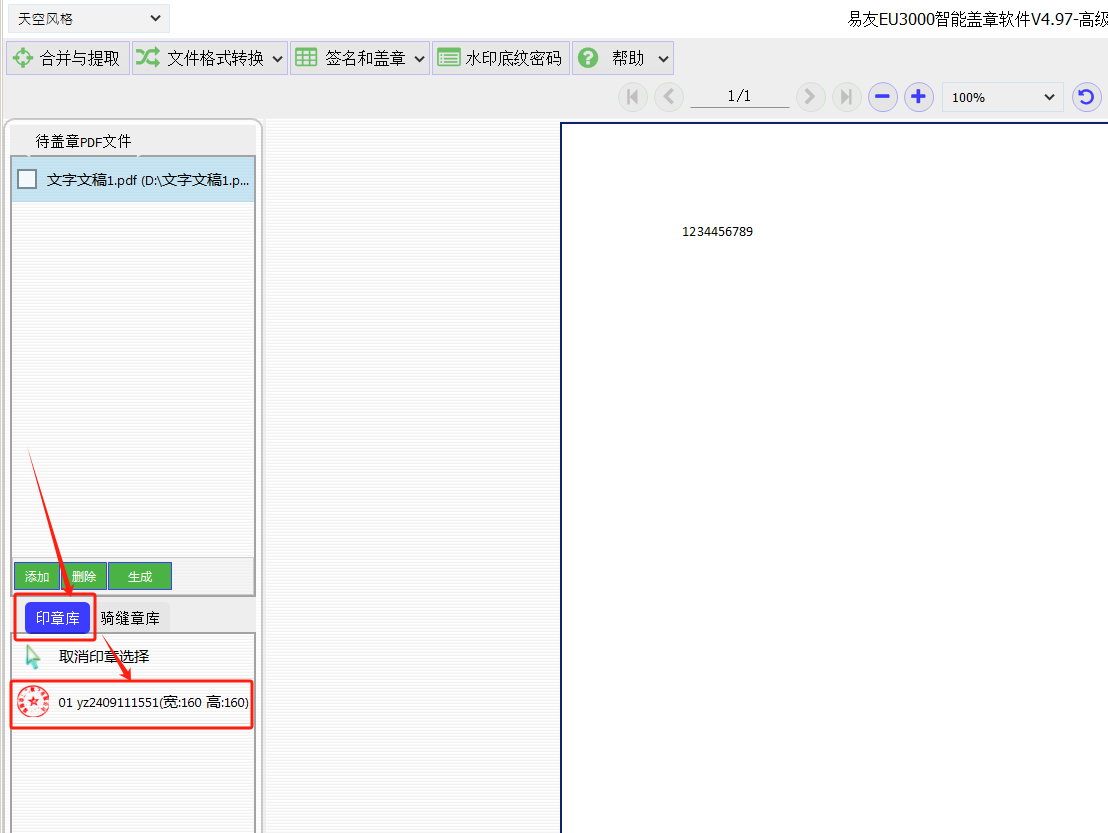Open the 天空风格 theme dropdown

point(89,18)
